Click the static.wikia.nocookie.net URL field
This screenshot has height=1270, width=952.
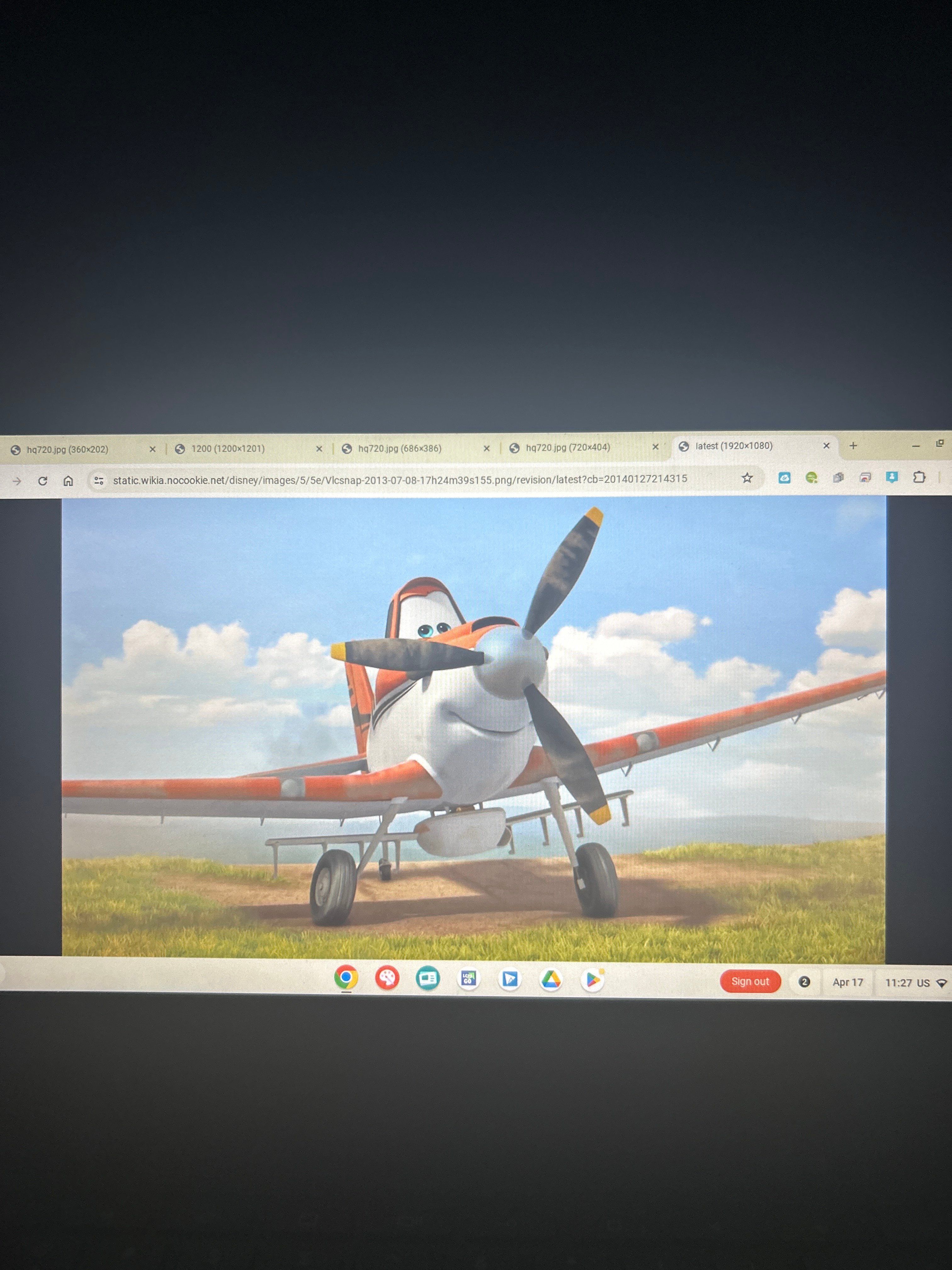click(x=400, y=479)
